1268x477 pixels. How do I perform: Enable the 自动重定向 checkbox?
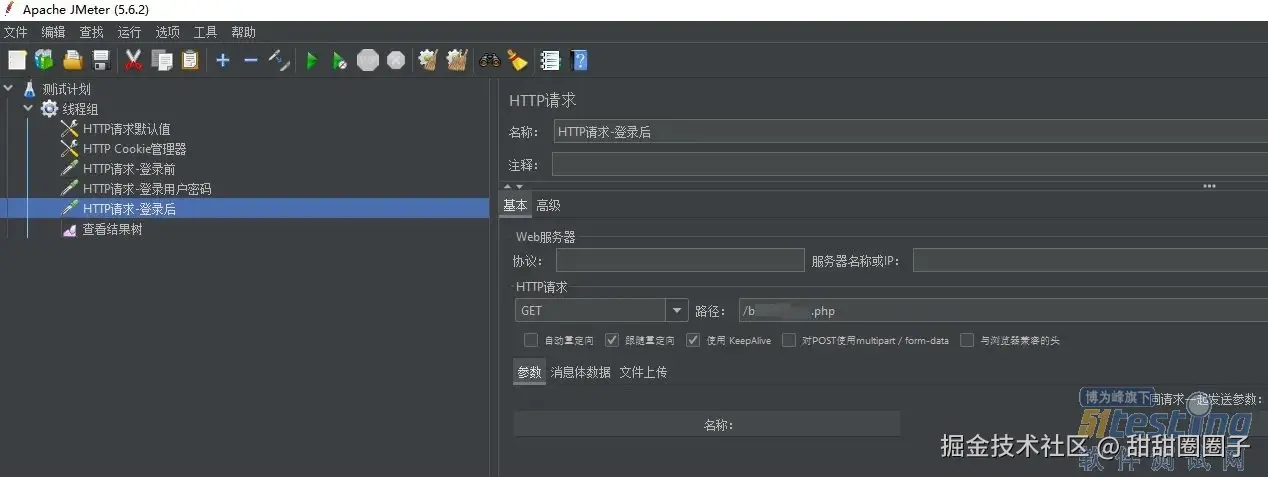coord(531,340)
